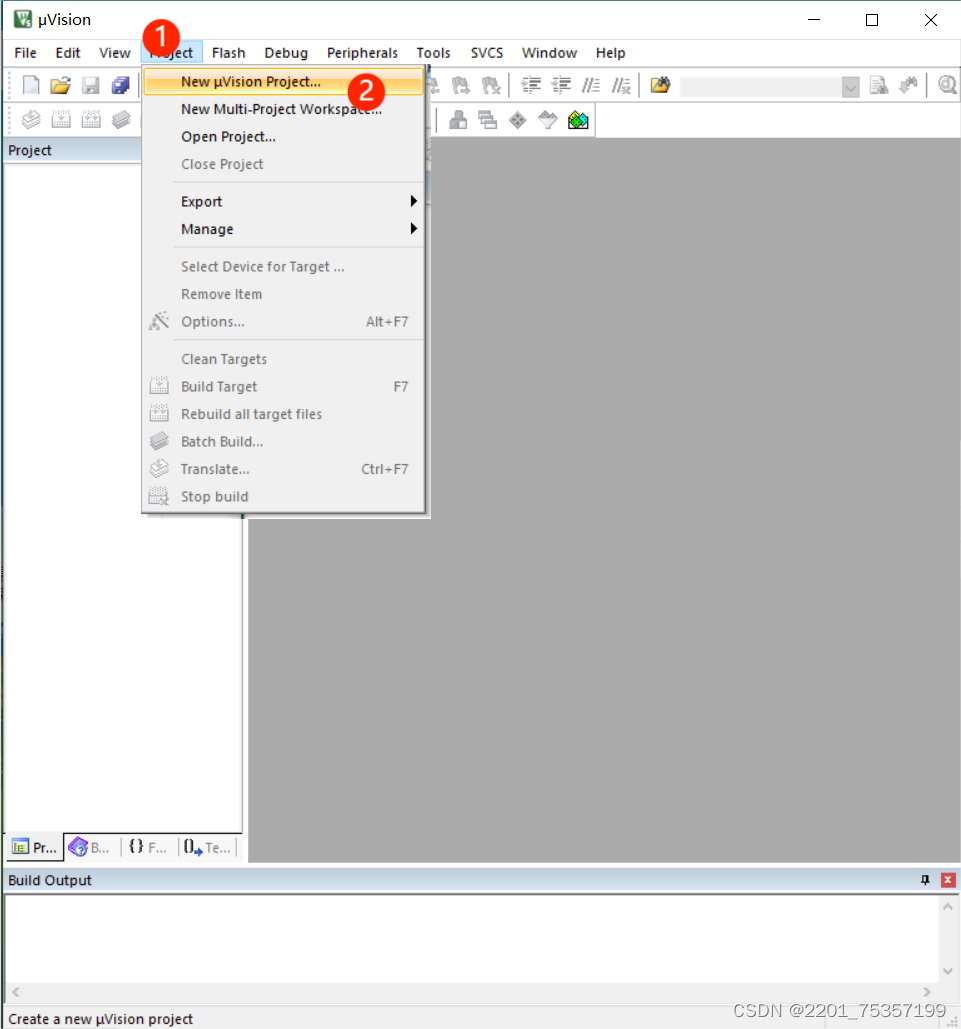Image resolution: width=961 pixels, height=1029 pixels.
Task: Click Options menu entry
Action: [284, 322]
